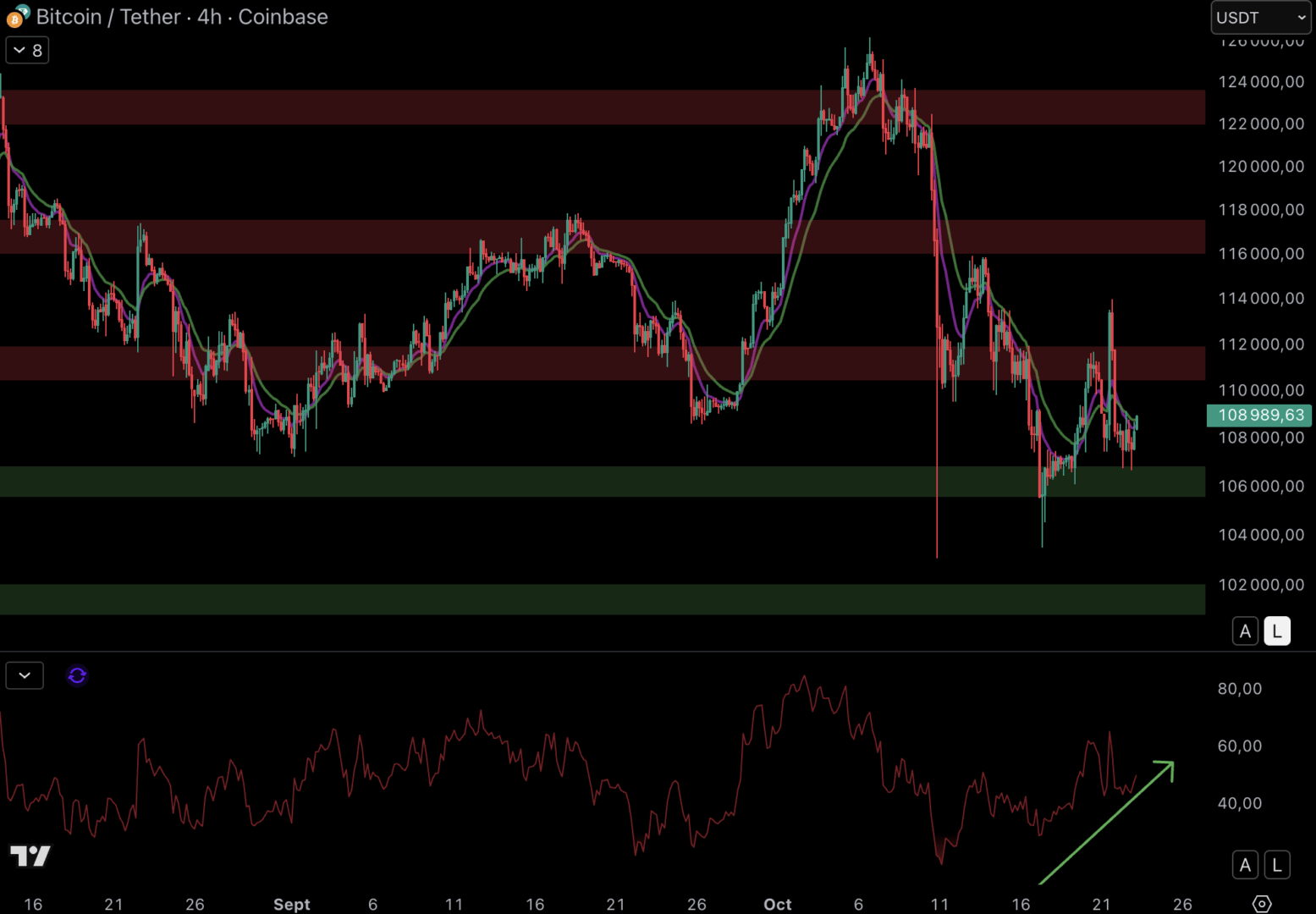Click the Oct label on time axis
The image size is (1316, 914).
777,904
